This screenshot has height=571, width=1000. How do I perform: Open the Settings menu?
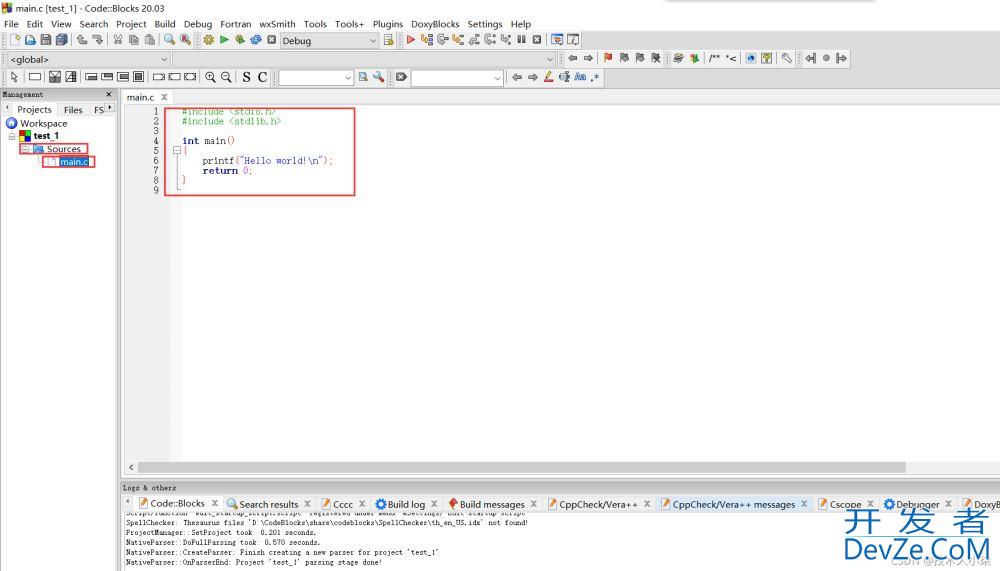(x=485, y=24)
